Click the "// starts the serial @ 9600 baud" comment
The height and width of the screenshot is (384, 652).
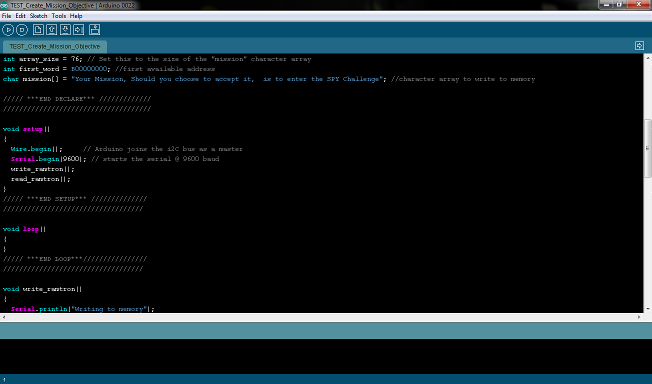click(155, 159)
